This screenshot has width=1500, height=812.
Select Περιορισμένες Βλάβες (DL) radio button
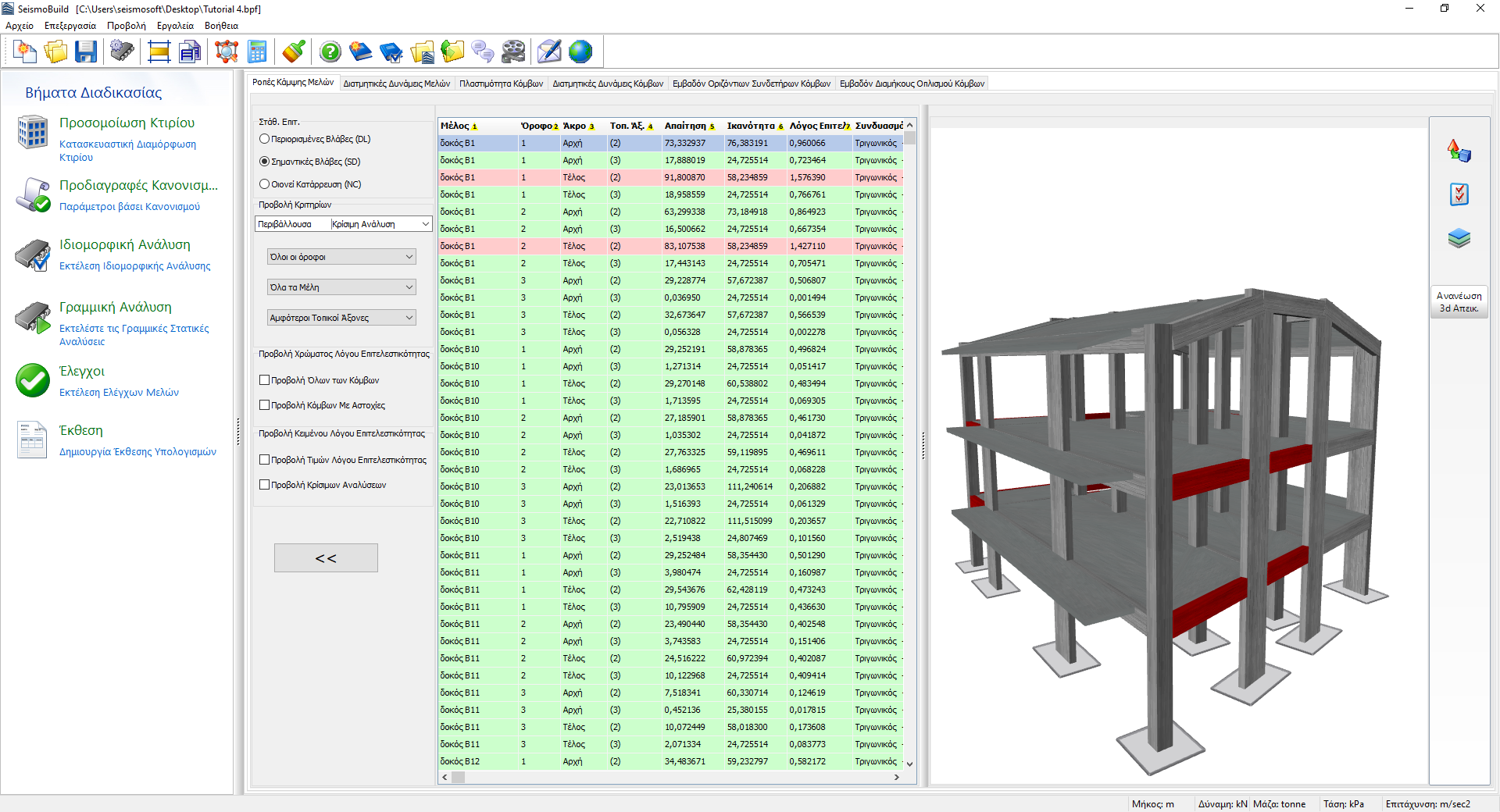265,139
